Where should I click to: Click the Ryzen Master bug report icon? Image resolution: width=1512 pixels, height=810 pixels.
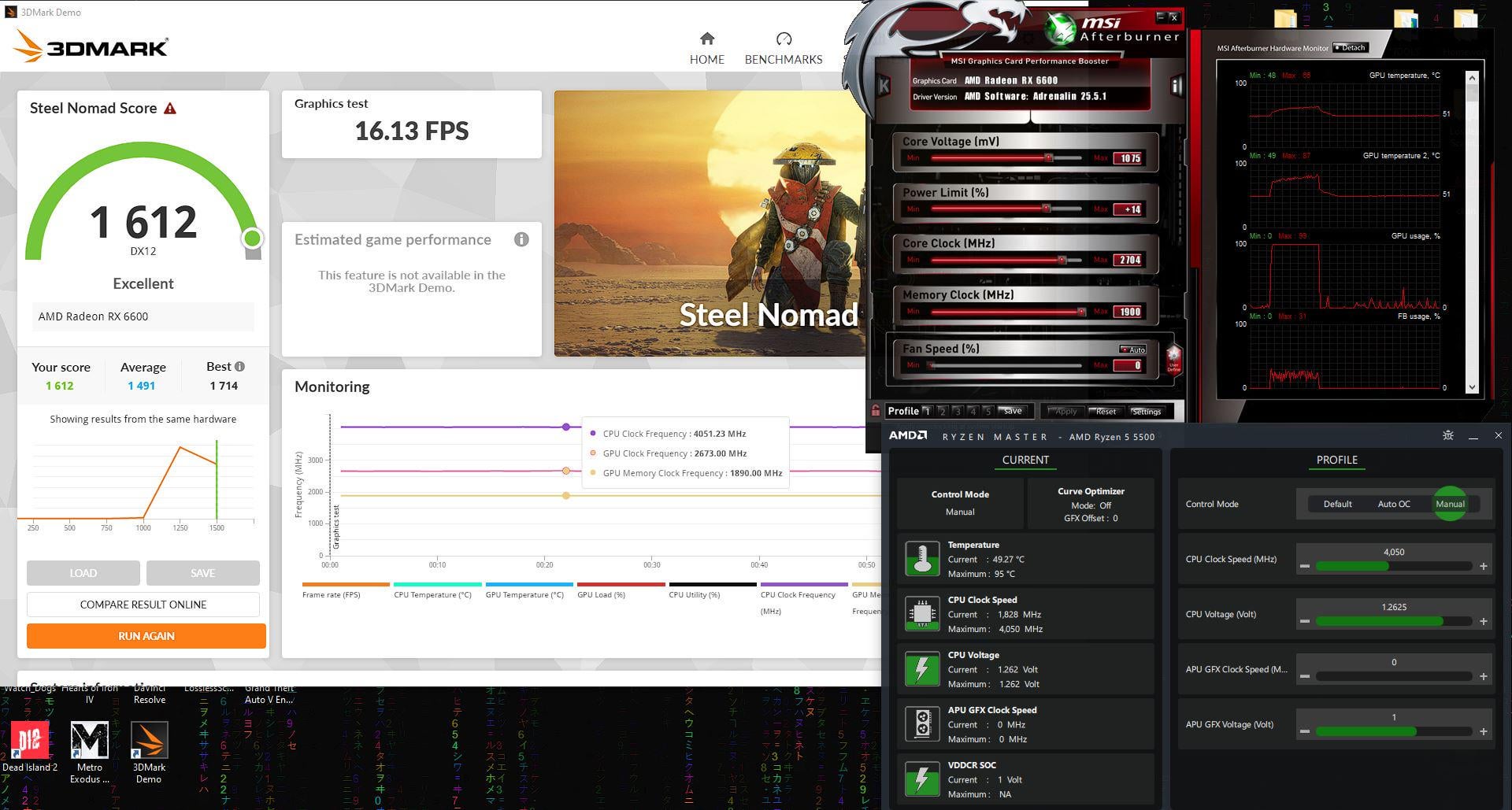[1447, 435]
